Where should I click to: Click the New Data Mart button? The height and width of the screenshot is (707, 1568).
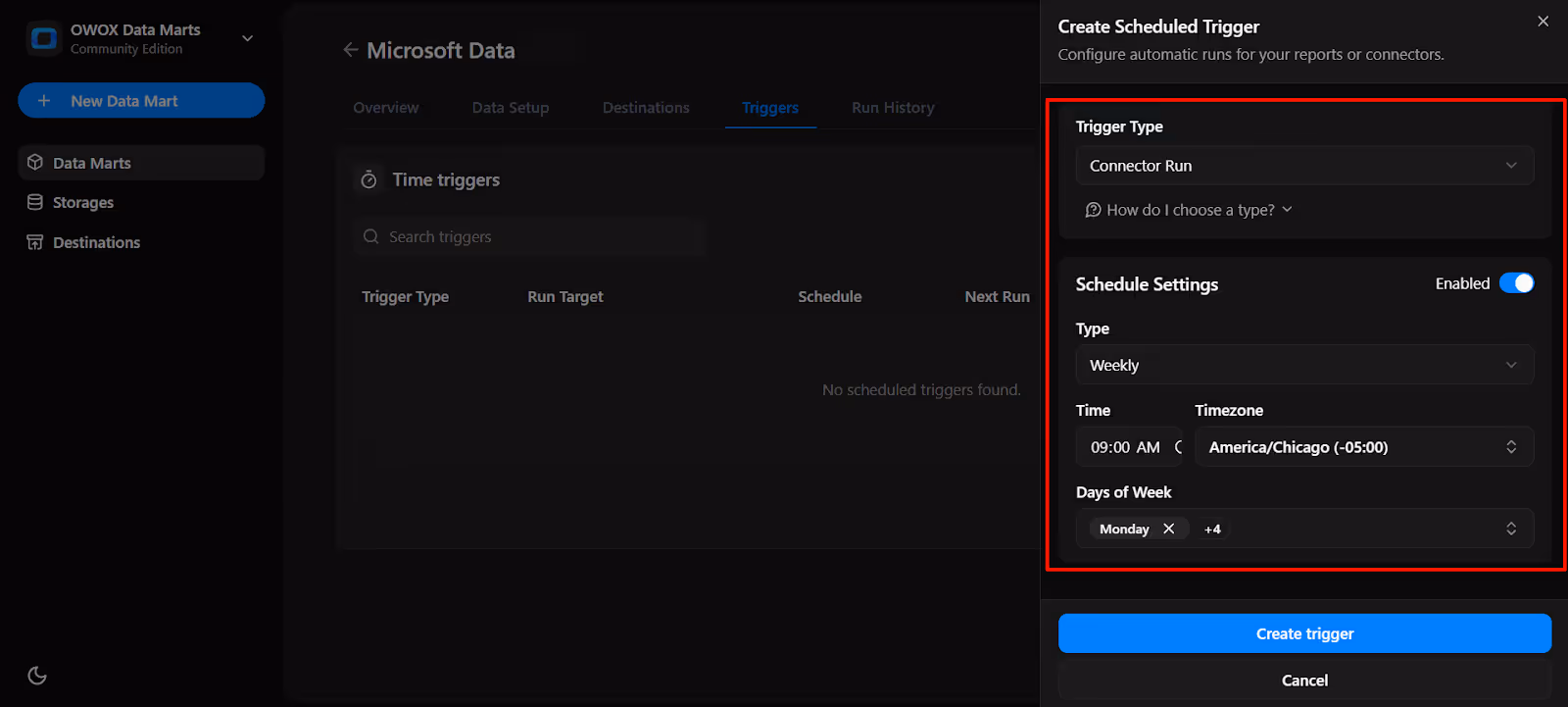[141, 101]
